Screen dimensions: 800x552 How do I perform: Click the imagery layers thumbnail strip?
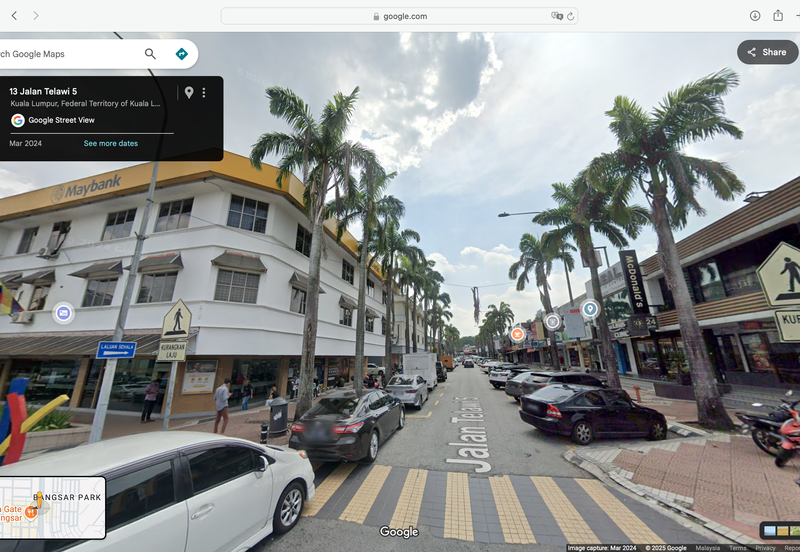tap(781, 531)
